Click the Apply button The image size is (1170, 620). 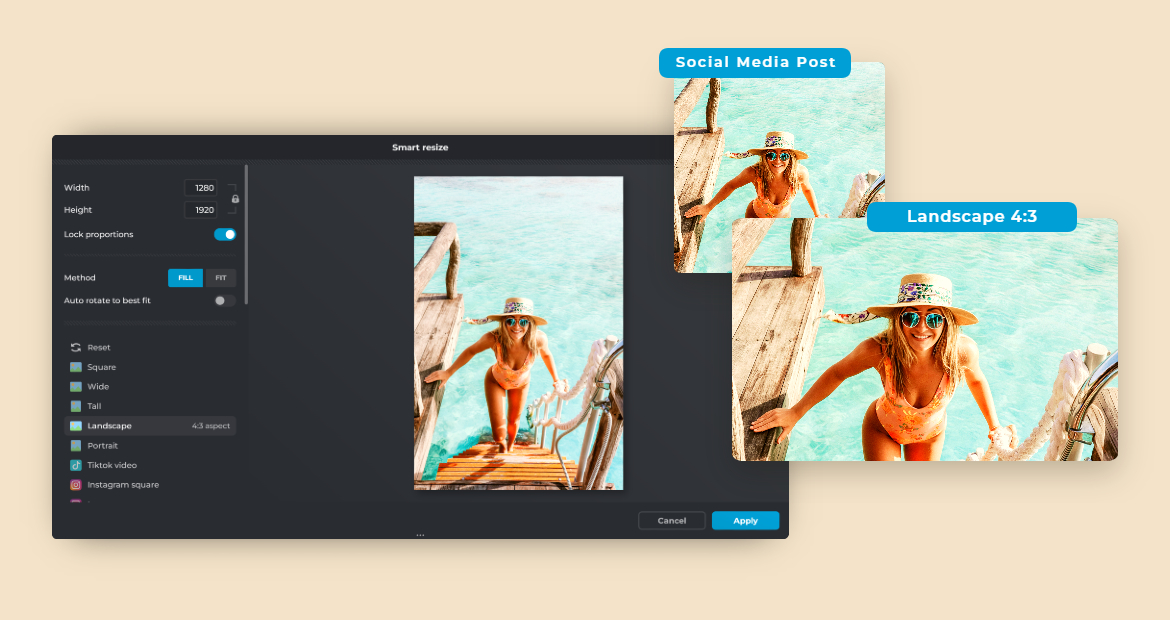coord(745,520)
